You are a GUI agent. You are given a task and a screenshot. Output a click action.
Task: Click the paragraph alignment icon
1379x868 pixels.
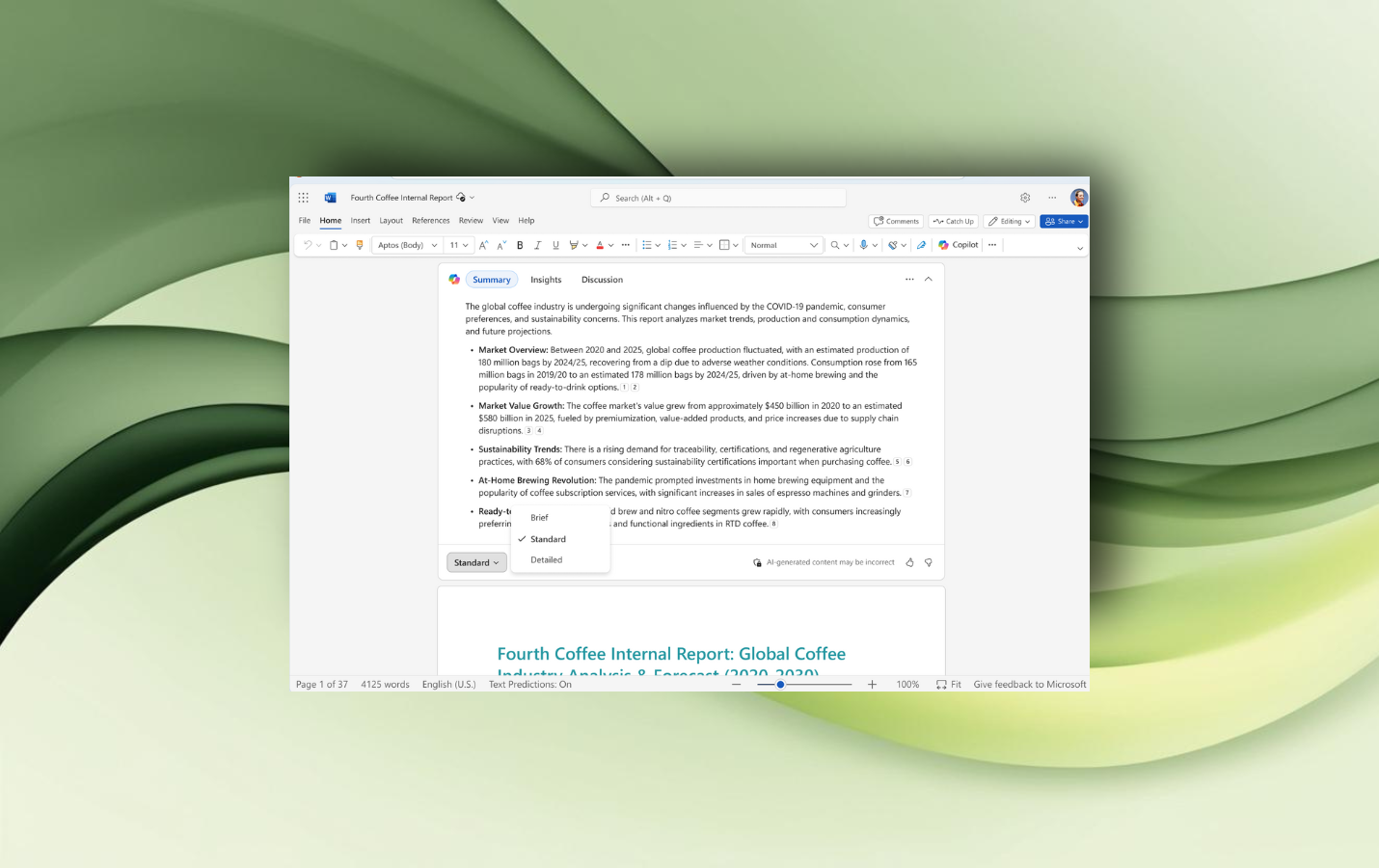coord(698,245)
